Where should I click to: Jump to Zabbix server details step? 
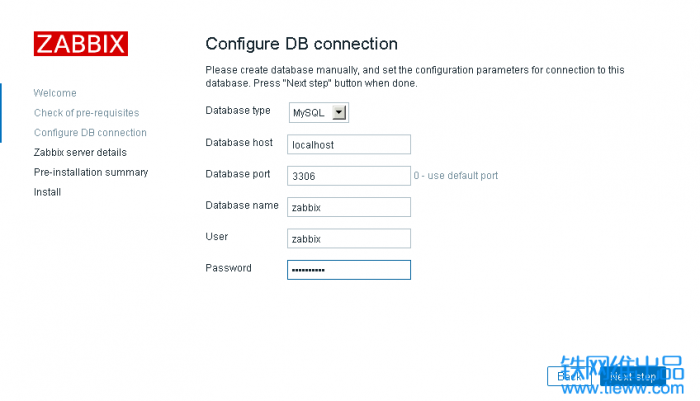pos(80,152)
